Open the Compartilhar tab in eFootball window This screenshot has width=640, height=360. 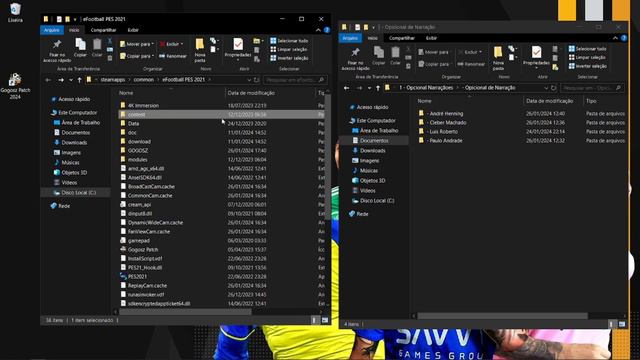click(x=103, y=30)
